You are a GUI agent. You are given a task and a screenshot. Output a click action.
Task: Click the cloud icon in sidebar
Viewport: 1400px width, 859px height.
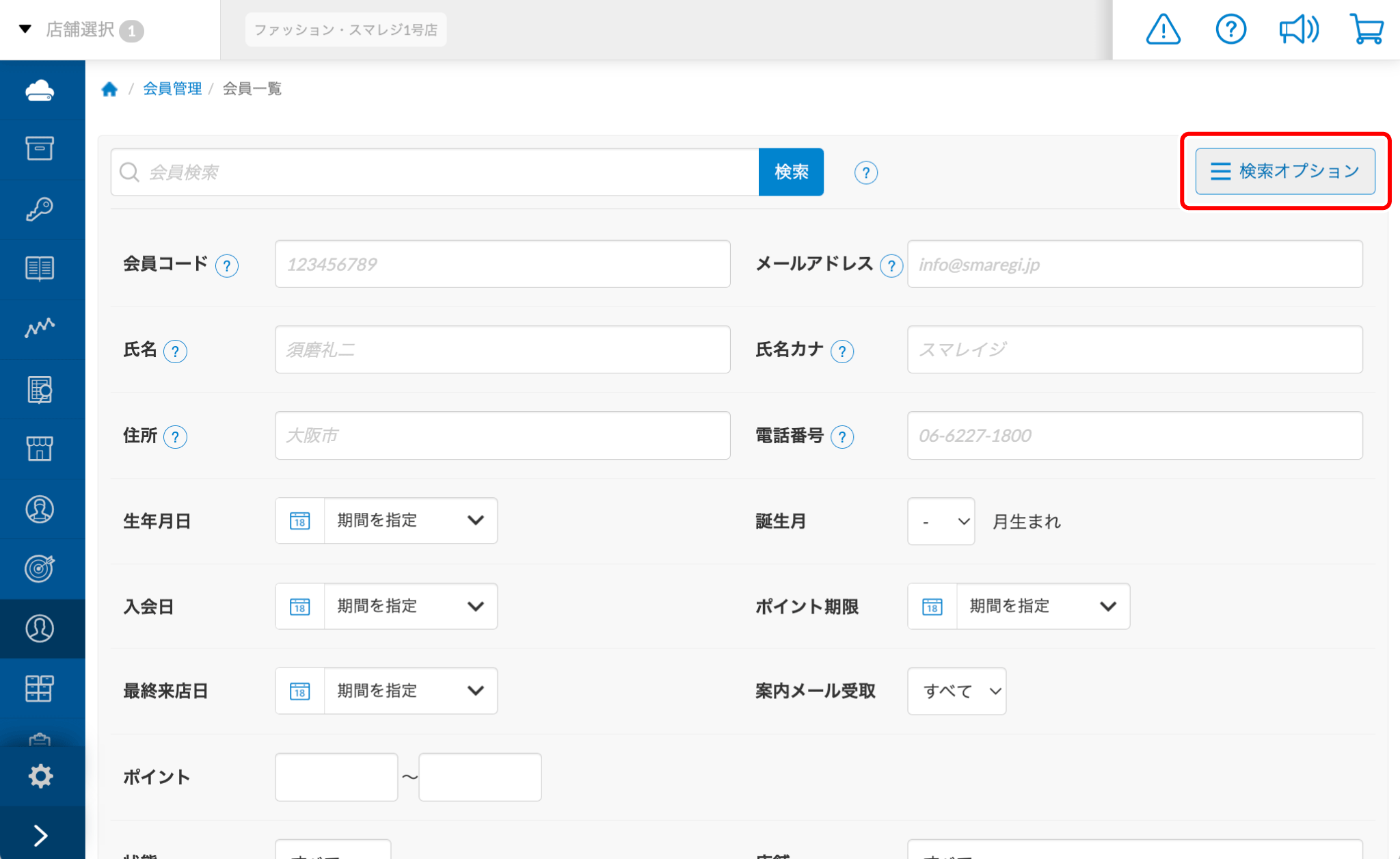(40, 90)
